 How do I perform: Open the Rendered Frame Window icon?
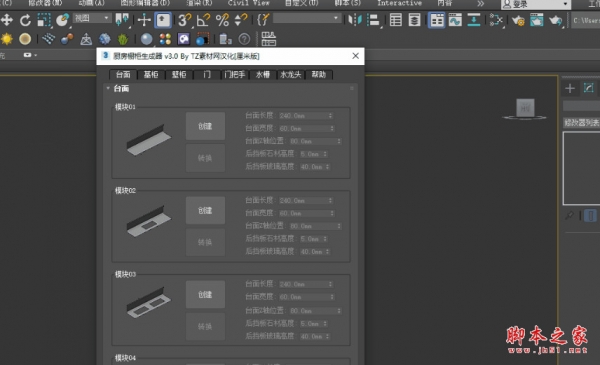[536, 20]
